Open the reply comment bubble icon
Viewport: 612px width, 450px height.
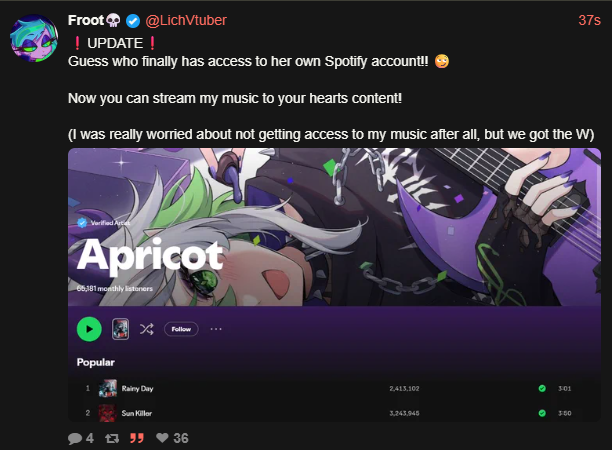point(75,438)
